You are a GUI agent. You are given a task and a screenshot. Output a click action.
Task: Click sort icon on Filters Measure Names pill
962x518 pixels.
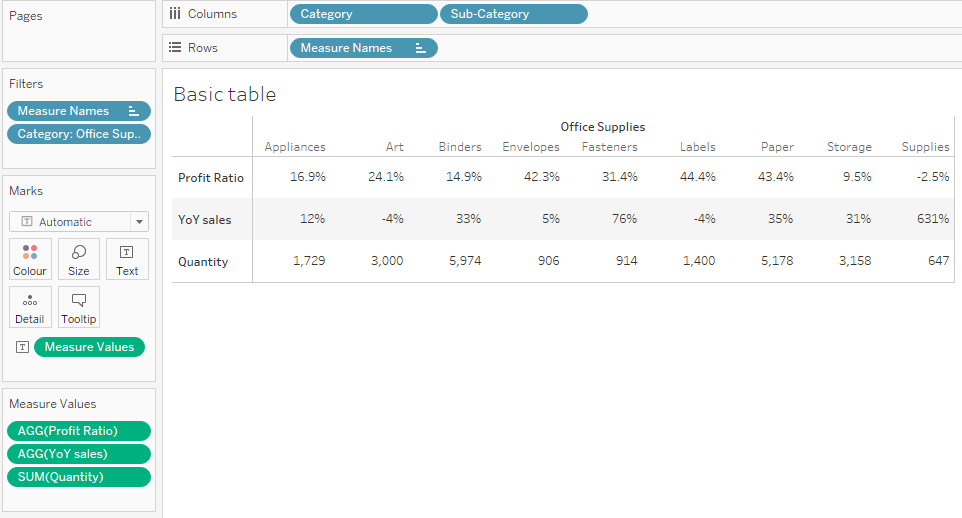(134, 111)
